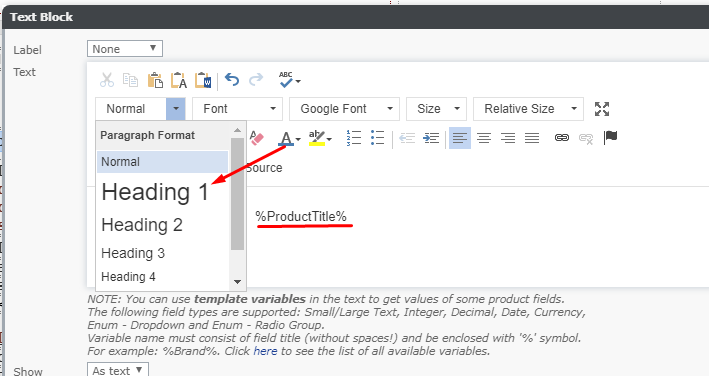This screenshot has width=709, height=376.
Task: Click the format list scroll-down arrow
Action: coord(237,282)
